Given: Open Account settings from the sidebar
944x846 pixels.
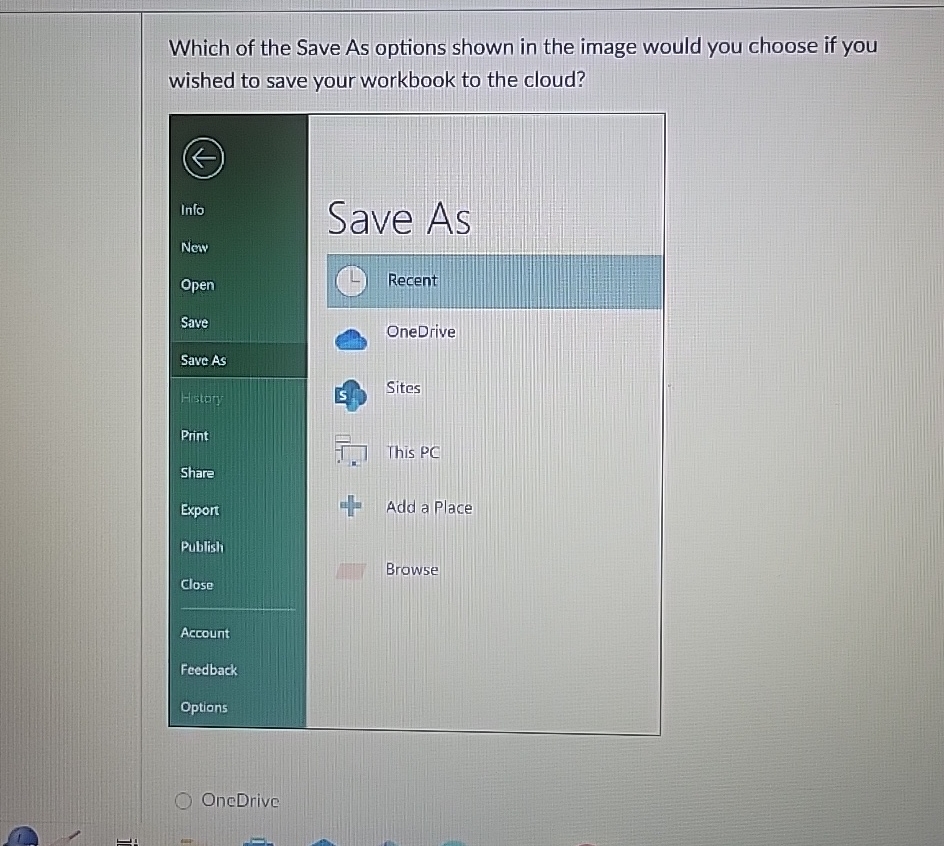Looking at the screenshot, I should [204, 632].
